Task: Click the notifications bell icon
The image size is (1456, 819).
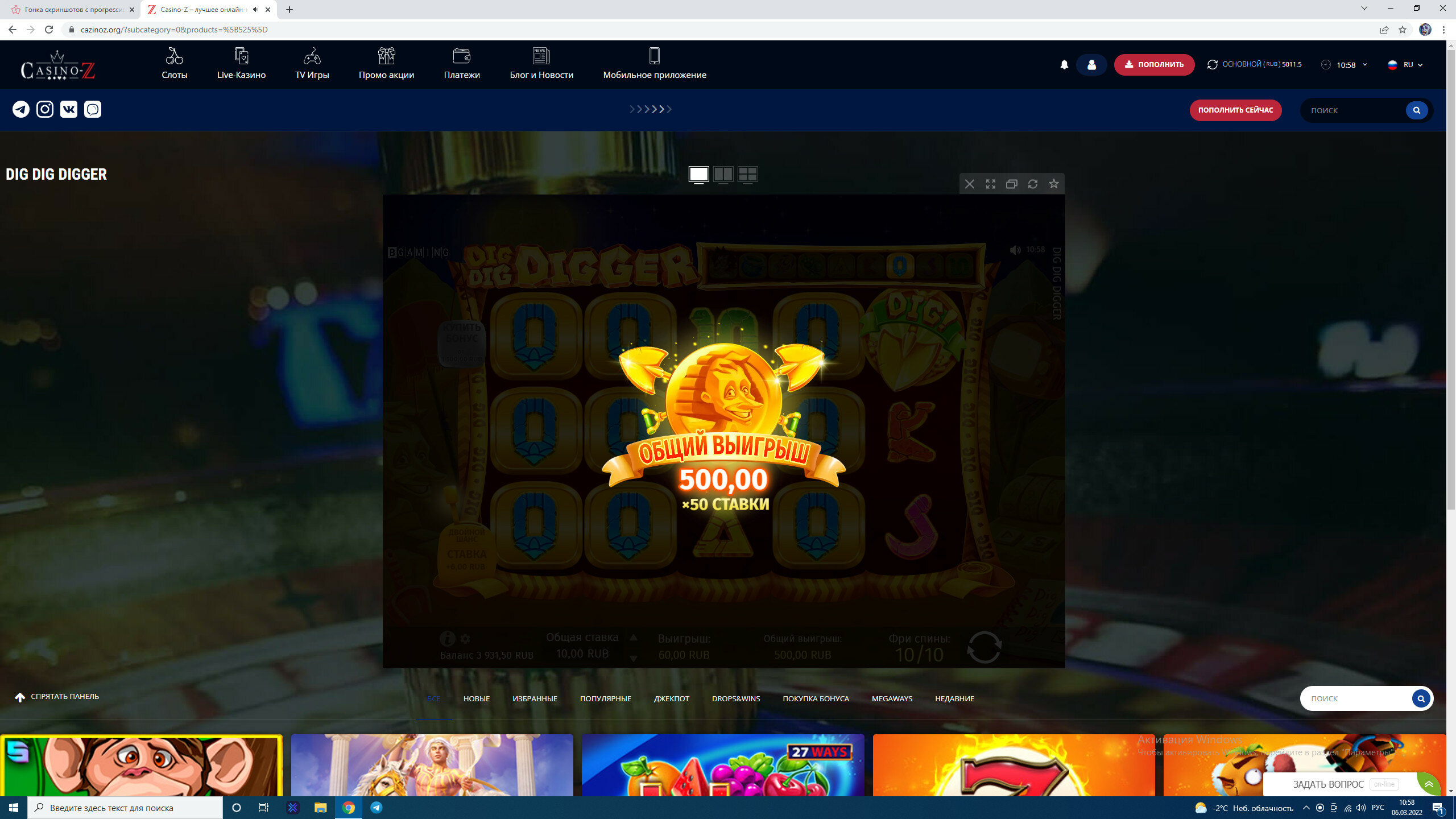Action: click(1064, 65)
